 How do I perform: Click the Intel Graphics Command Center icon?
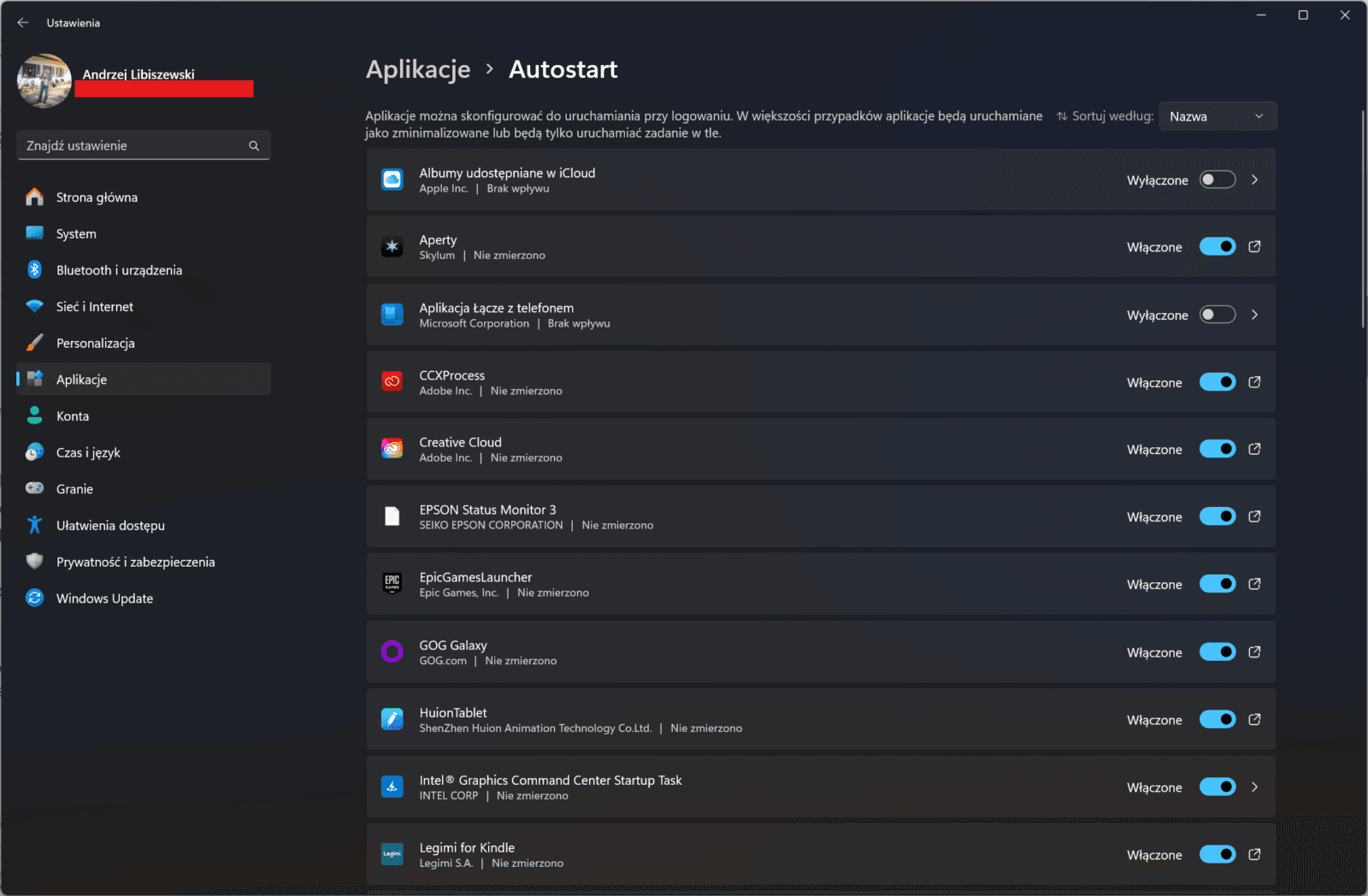[x=392, y=787]
